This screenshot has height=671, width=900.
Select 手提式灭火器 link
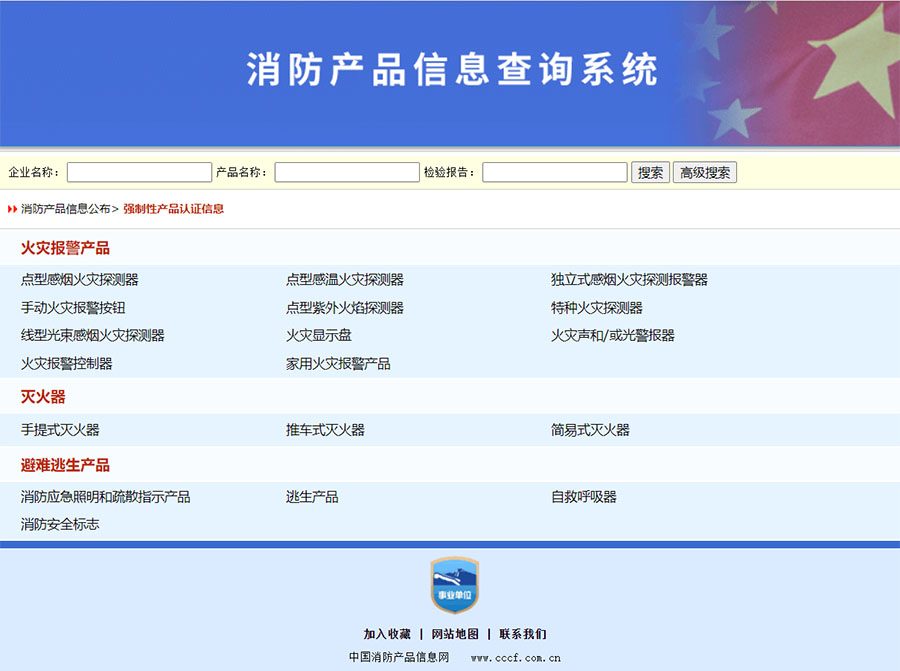tap(60, 430)
